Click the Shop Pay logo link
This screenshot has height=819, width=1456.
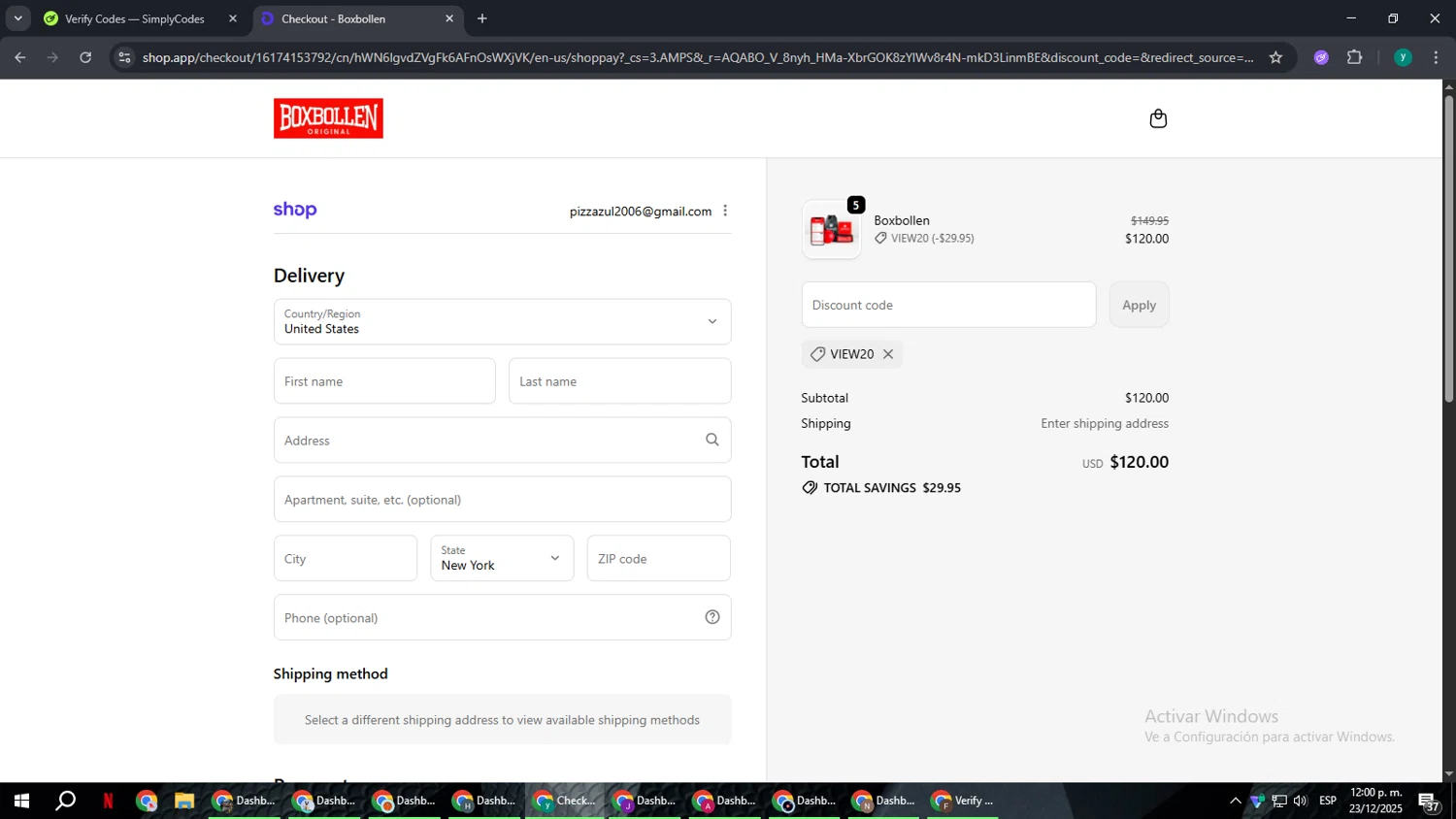pyautogui.click(x=295, y=210)
